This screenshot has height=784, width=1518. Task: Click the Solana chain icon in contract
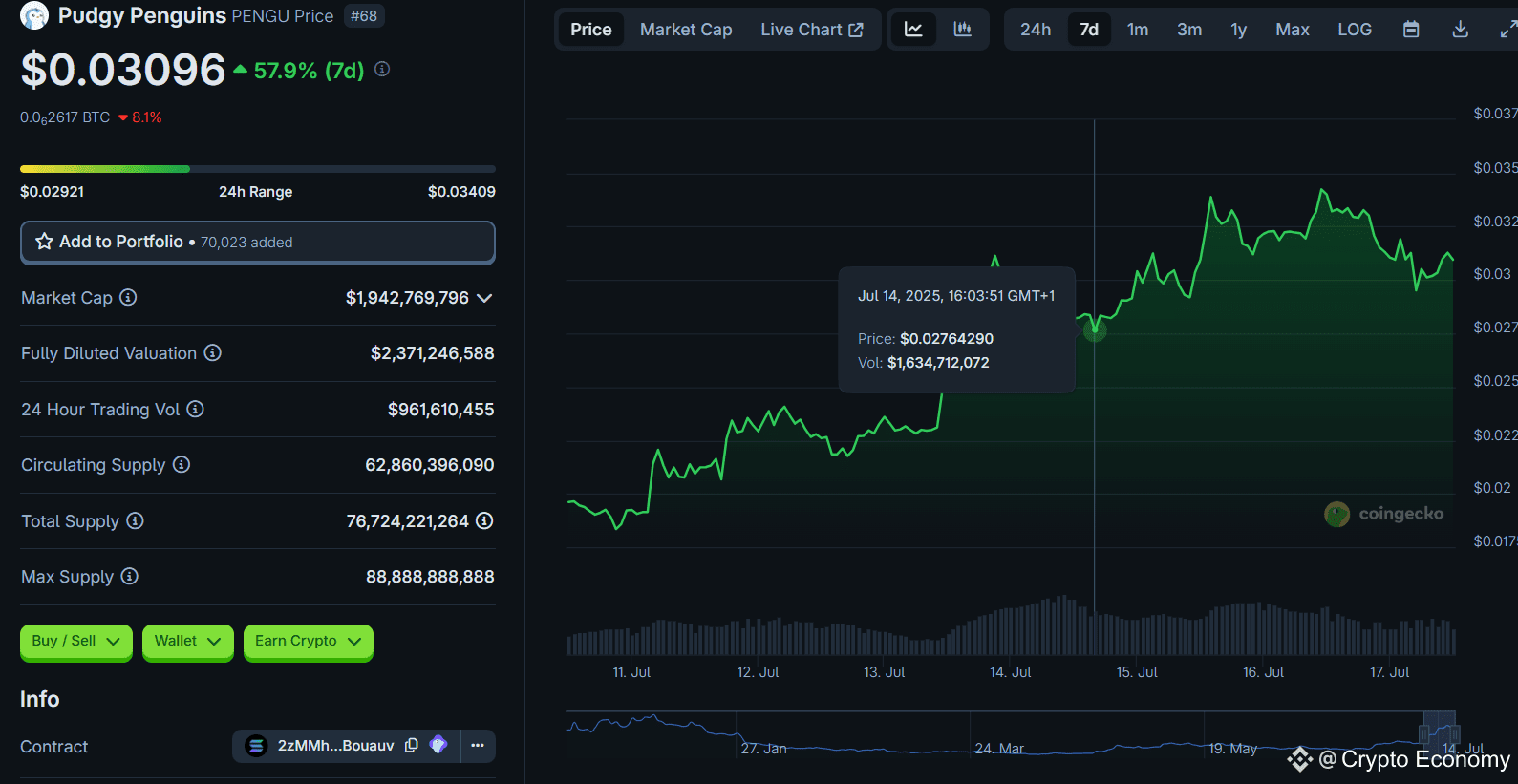pyautogui.click(x=256, y=746)
